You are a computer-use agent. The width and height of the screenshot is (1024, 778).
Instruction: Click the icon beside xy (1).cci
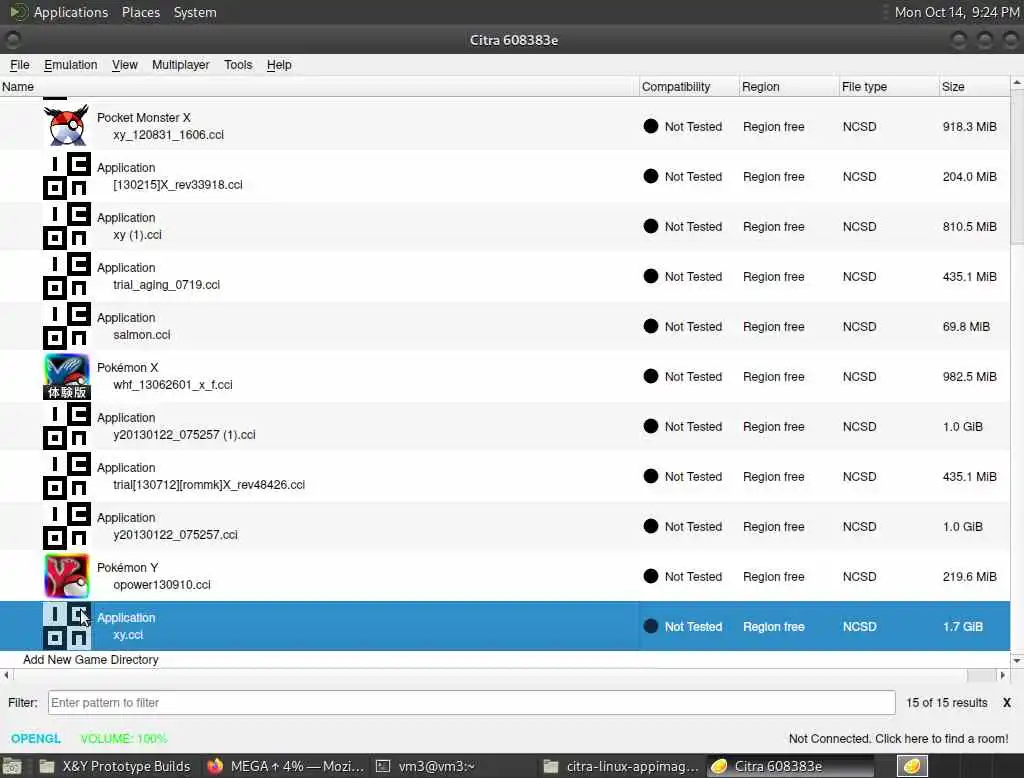coord(67,226)
